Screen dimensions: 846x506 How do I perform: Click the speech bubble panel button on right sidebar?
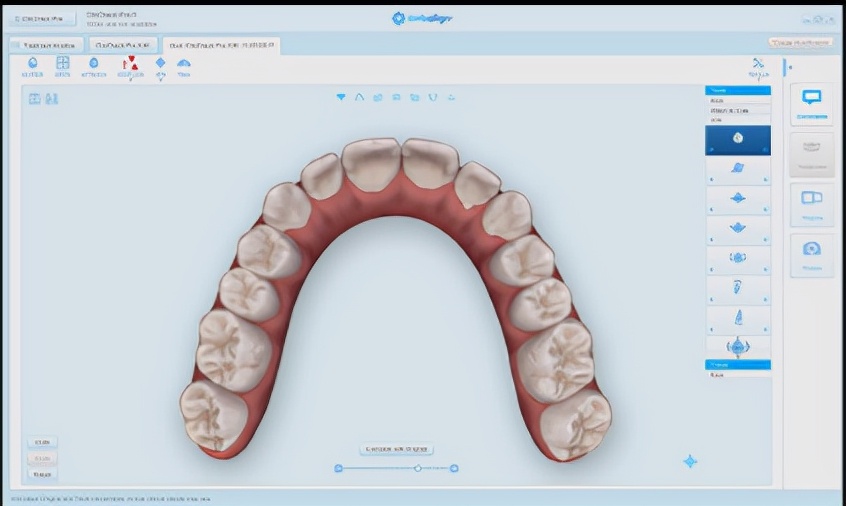pyautogui.click(x=811, y=102)
